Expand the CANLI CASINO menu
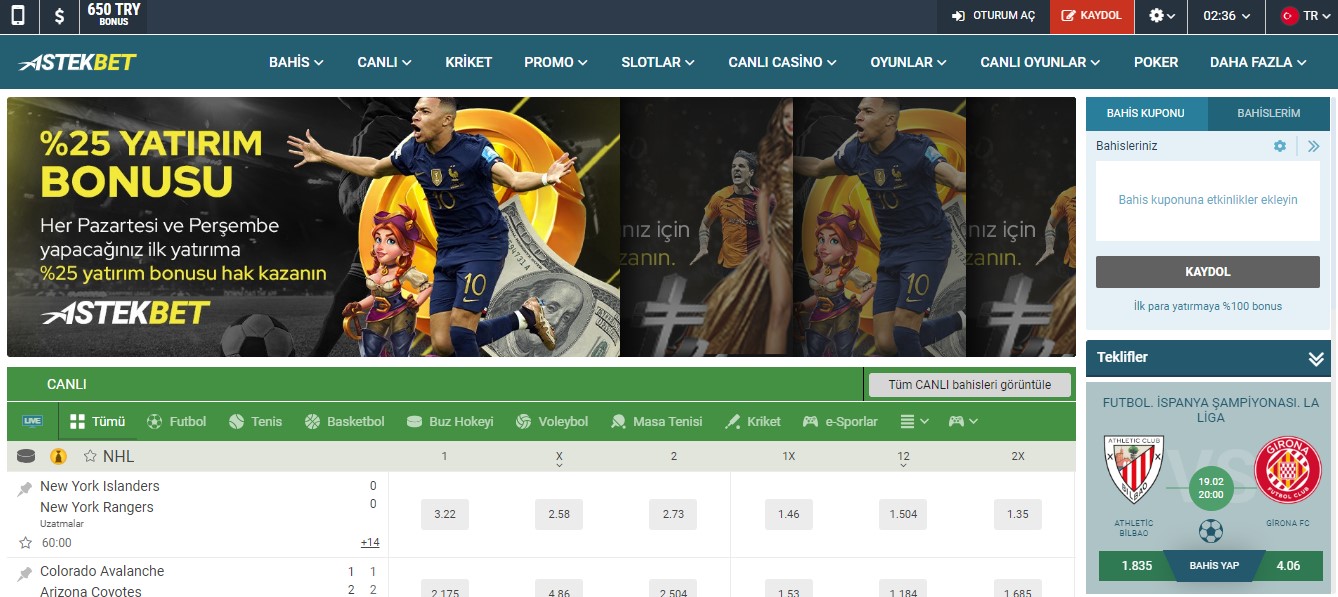The width and height of the screenshot is (1338, 597). tap(782, 62)
